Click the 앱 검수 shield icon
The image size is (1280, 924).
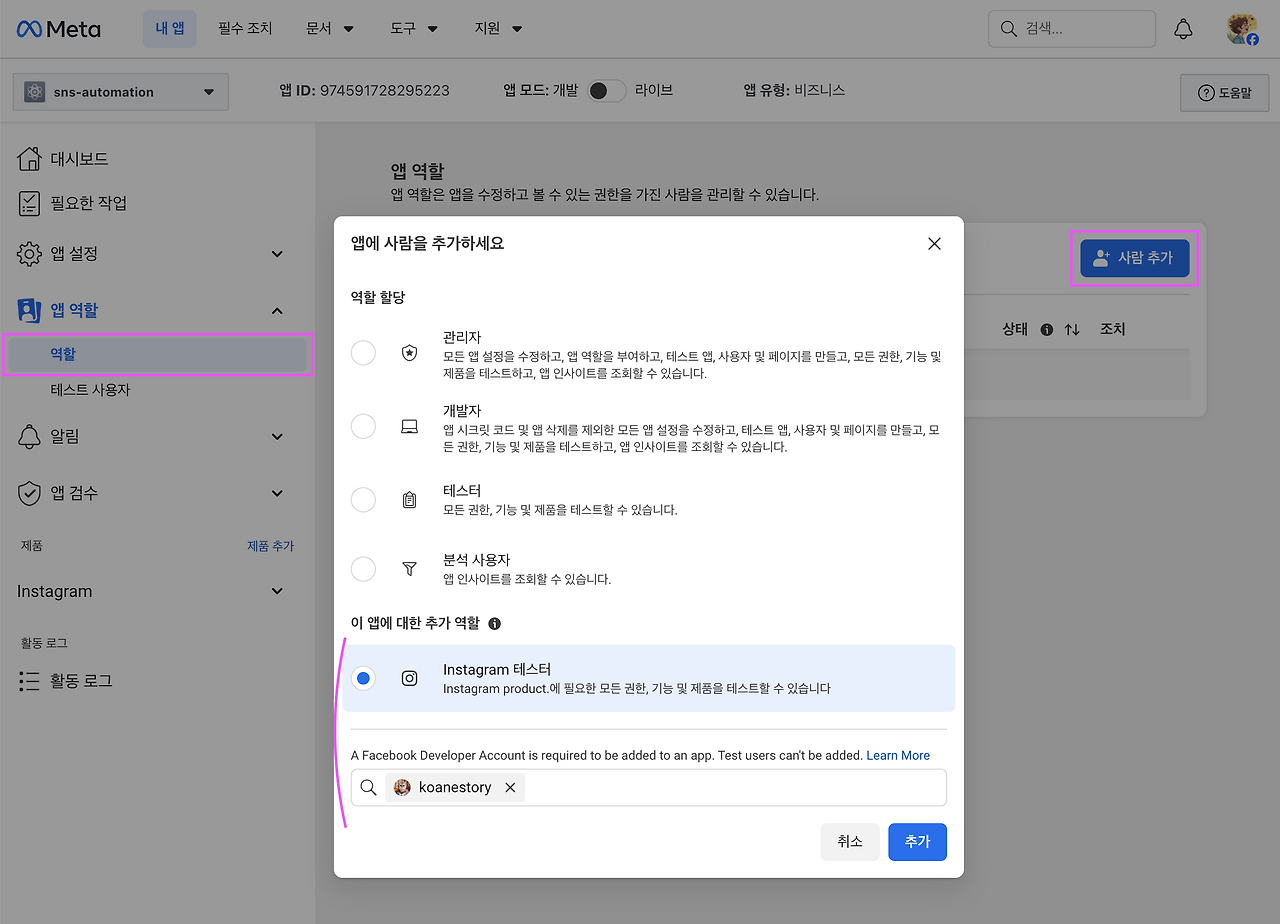tap(30, 493)
